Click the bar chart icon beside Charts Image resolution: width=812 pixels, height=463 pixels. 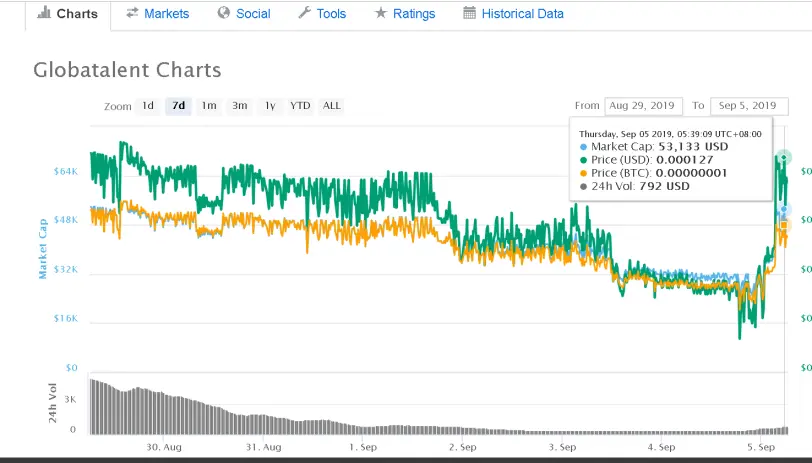click(44, 13)
